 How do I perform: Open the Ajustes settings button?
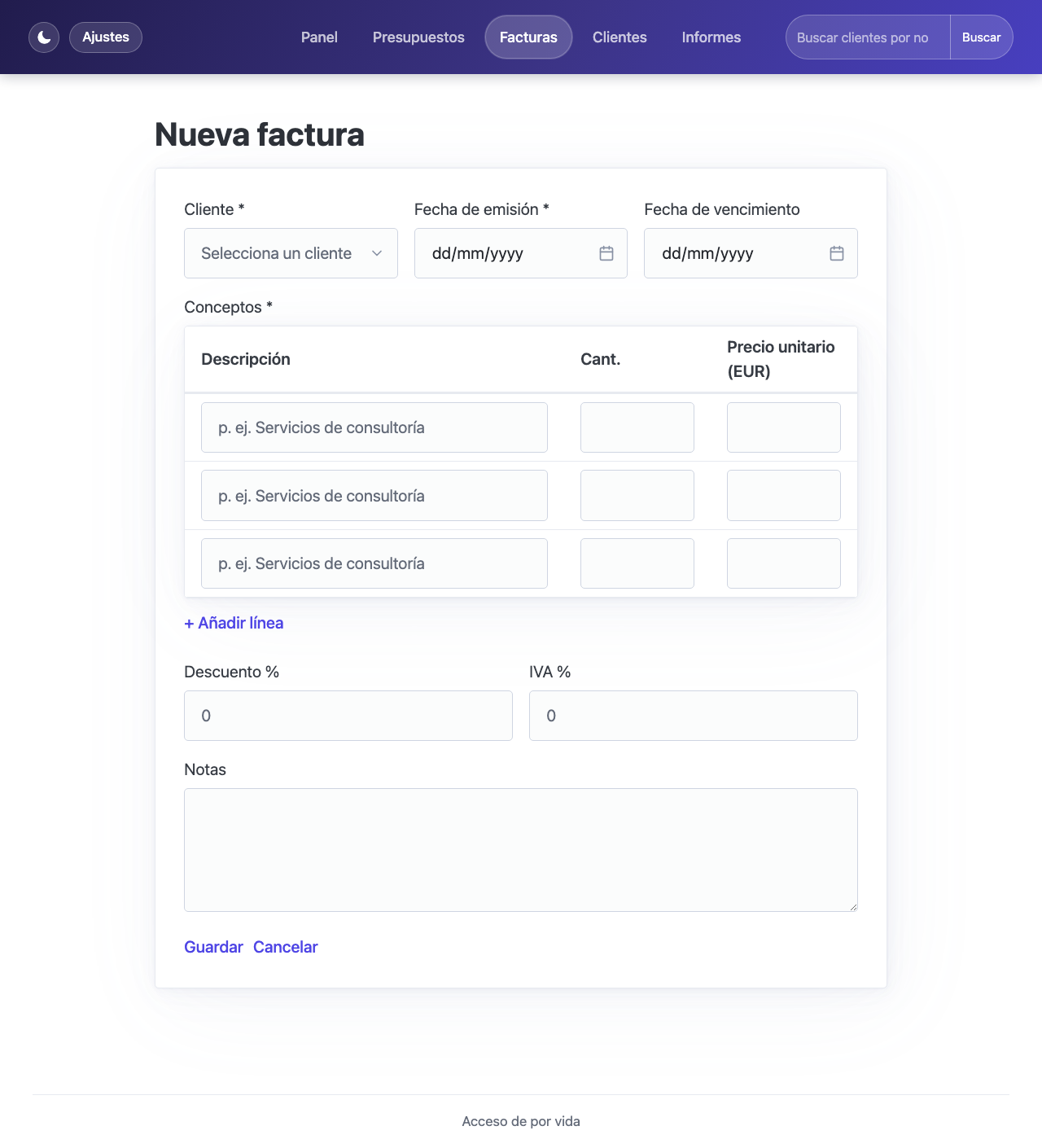[106, 37]
